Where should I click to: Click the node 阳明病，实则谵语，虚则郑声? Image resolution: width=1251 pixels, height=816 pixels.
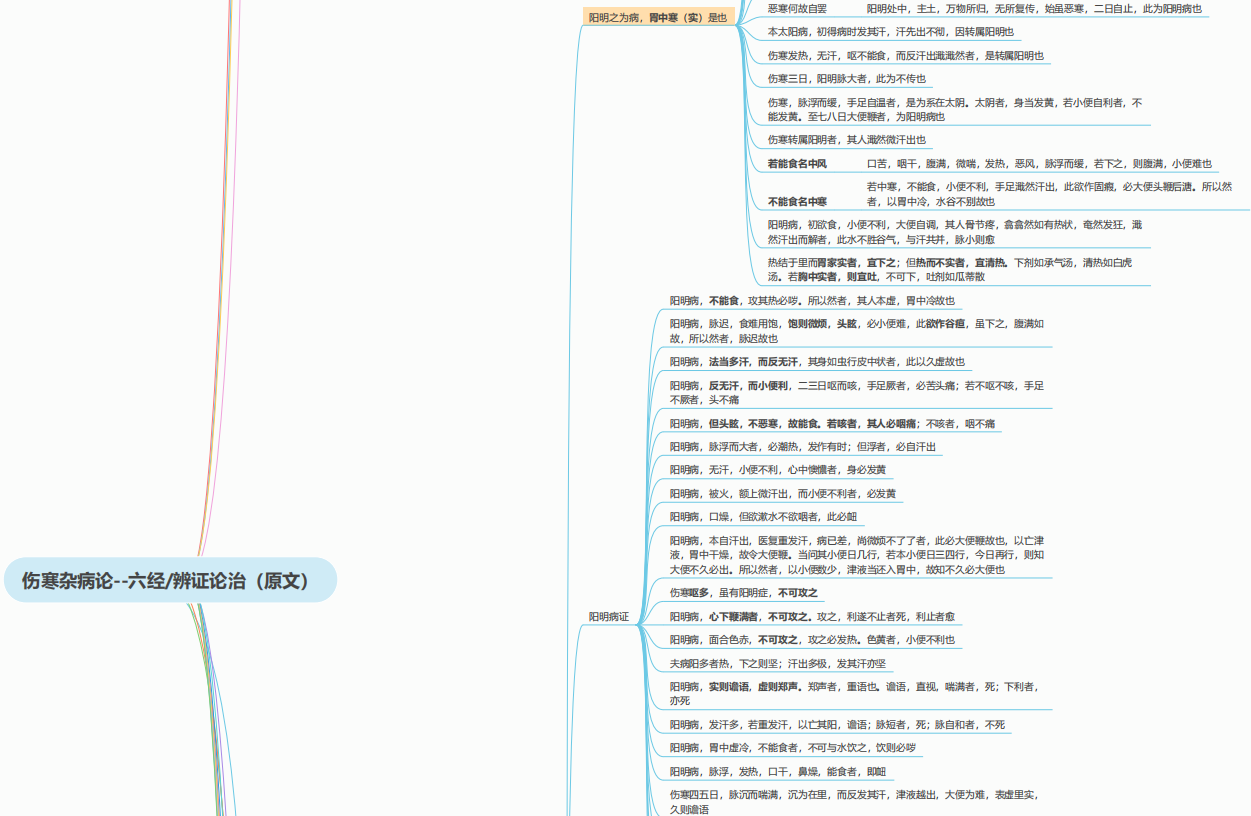coord(853,687)
